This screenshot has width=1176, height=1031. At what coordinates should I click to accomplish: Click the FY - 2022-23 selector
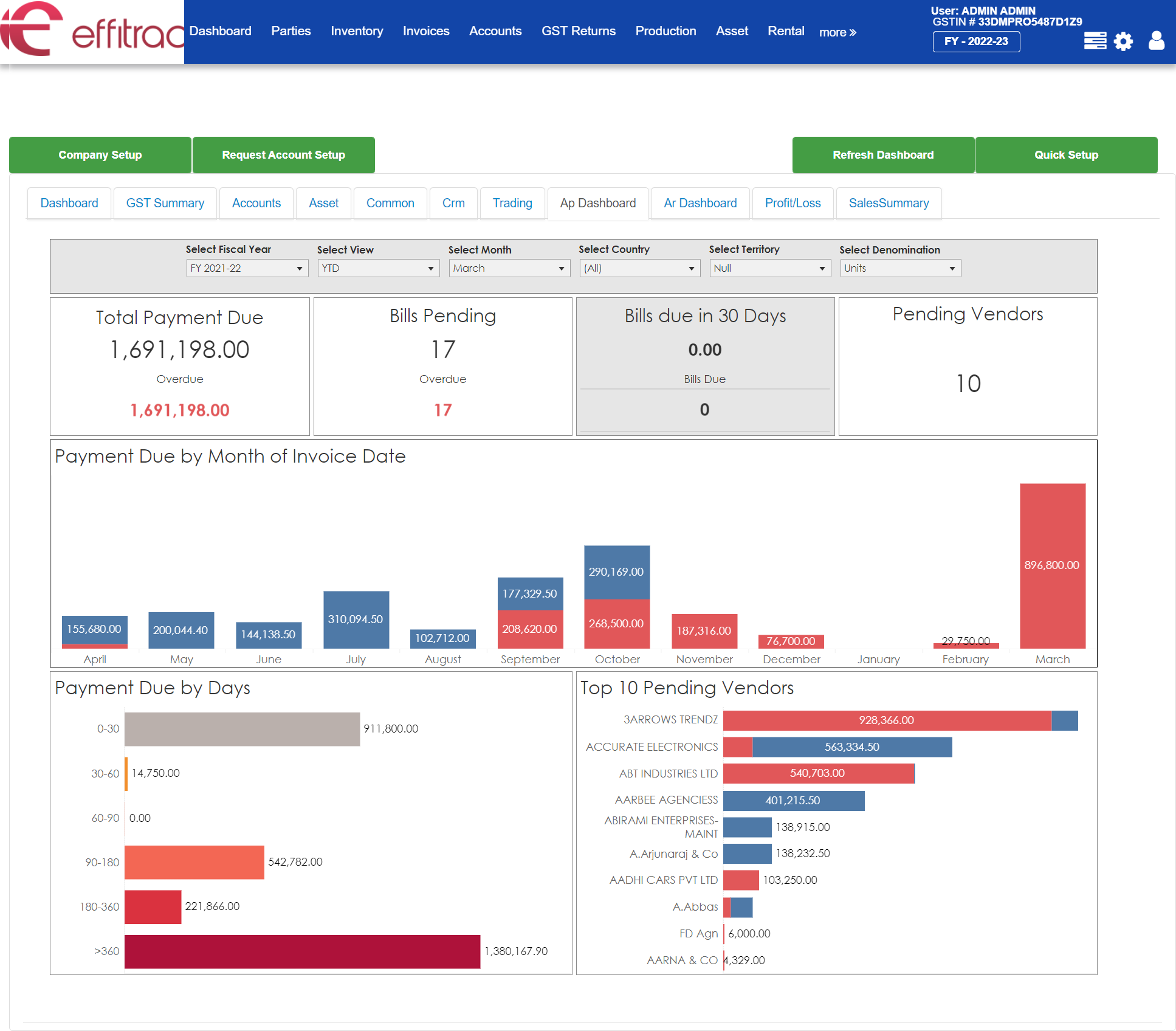click(x=976, y=41)
